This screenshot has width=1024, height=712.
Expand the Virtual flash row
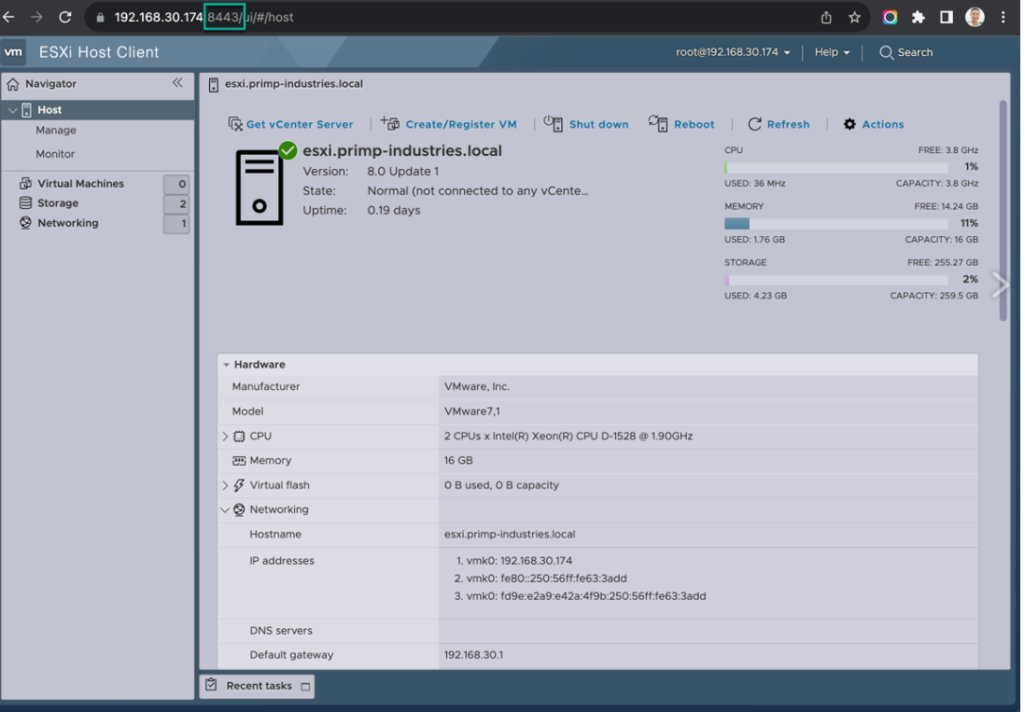225,485
